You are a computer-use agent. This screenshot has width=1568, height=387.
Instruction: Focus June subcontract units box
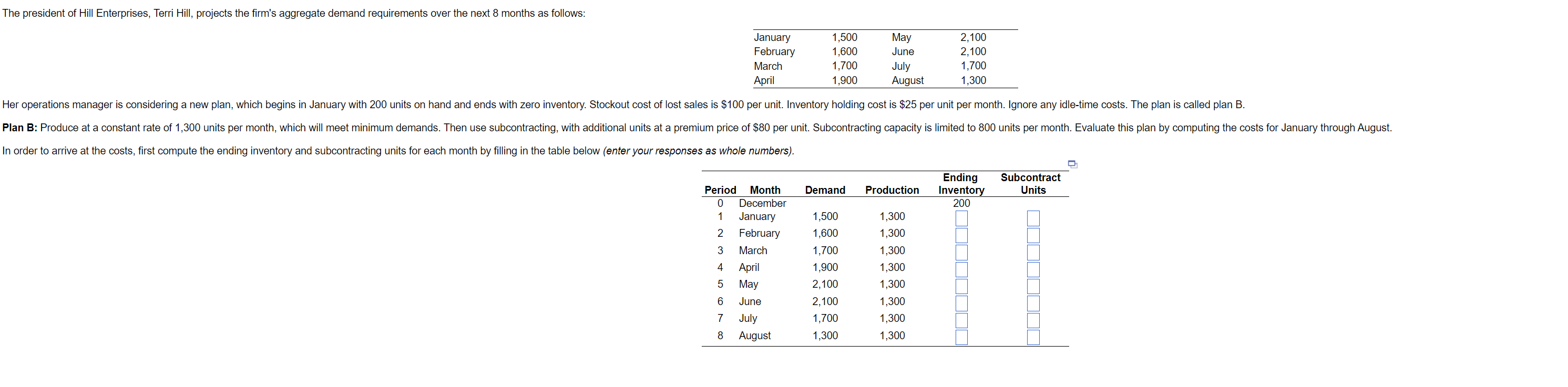tap(1033, 303)
